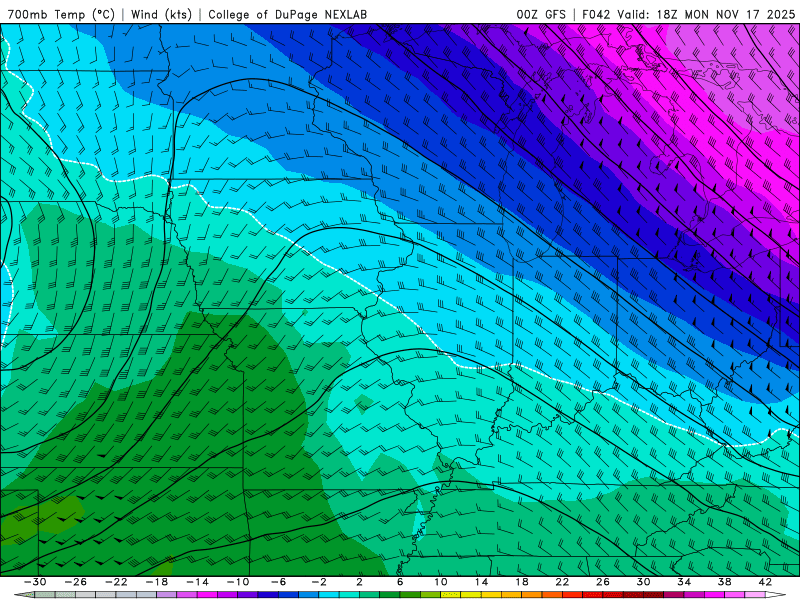Click the -22 legend value
Viewport: 800px width, 600px height.
[116, 582]
